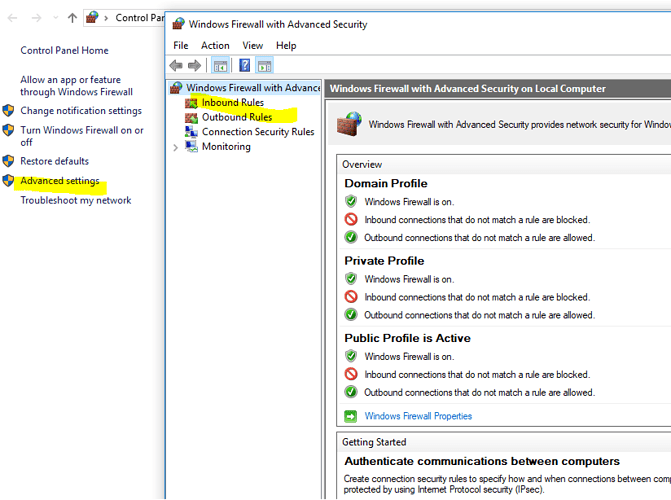Screen dimensions: 671x500
Task: Expand the Monitoring tree node
Action: pos(175,147)
